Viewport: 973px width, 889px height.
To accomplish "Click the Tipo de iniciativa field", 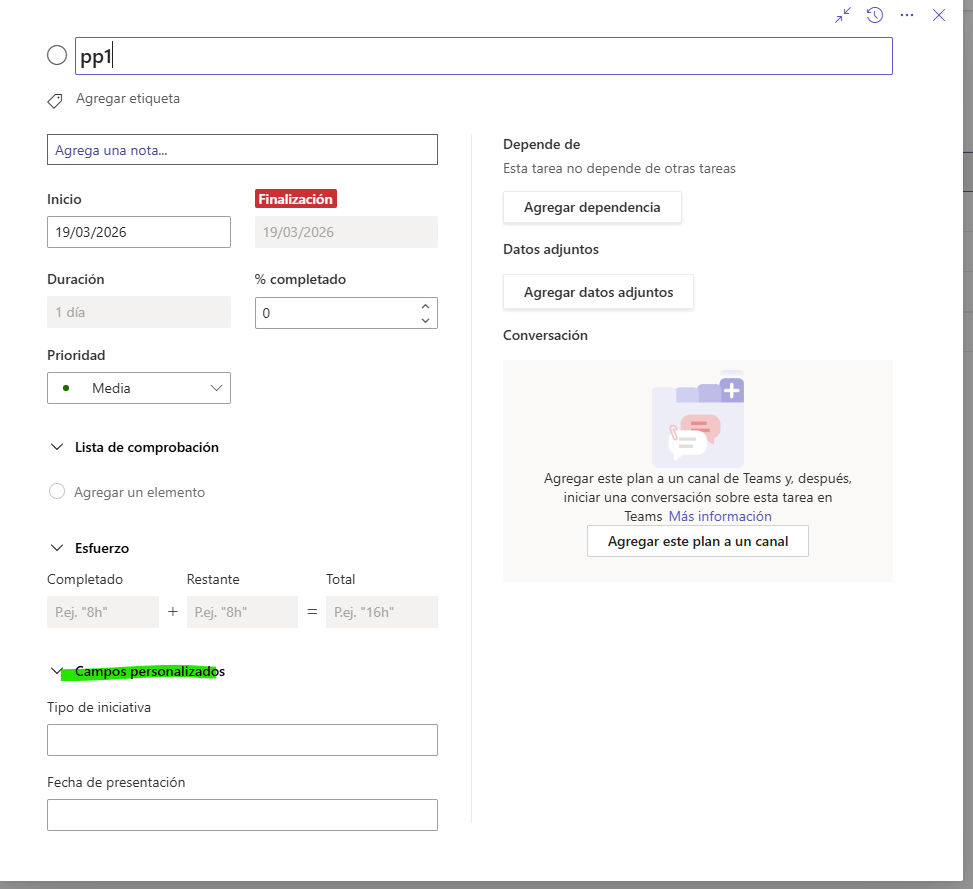I will click(x=242, y=740).
